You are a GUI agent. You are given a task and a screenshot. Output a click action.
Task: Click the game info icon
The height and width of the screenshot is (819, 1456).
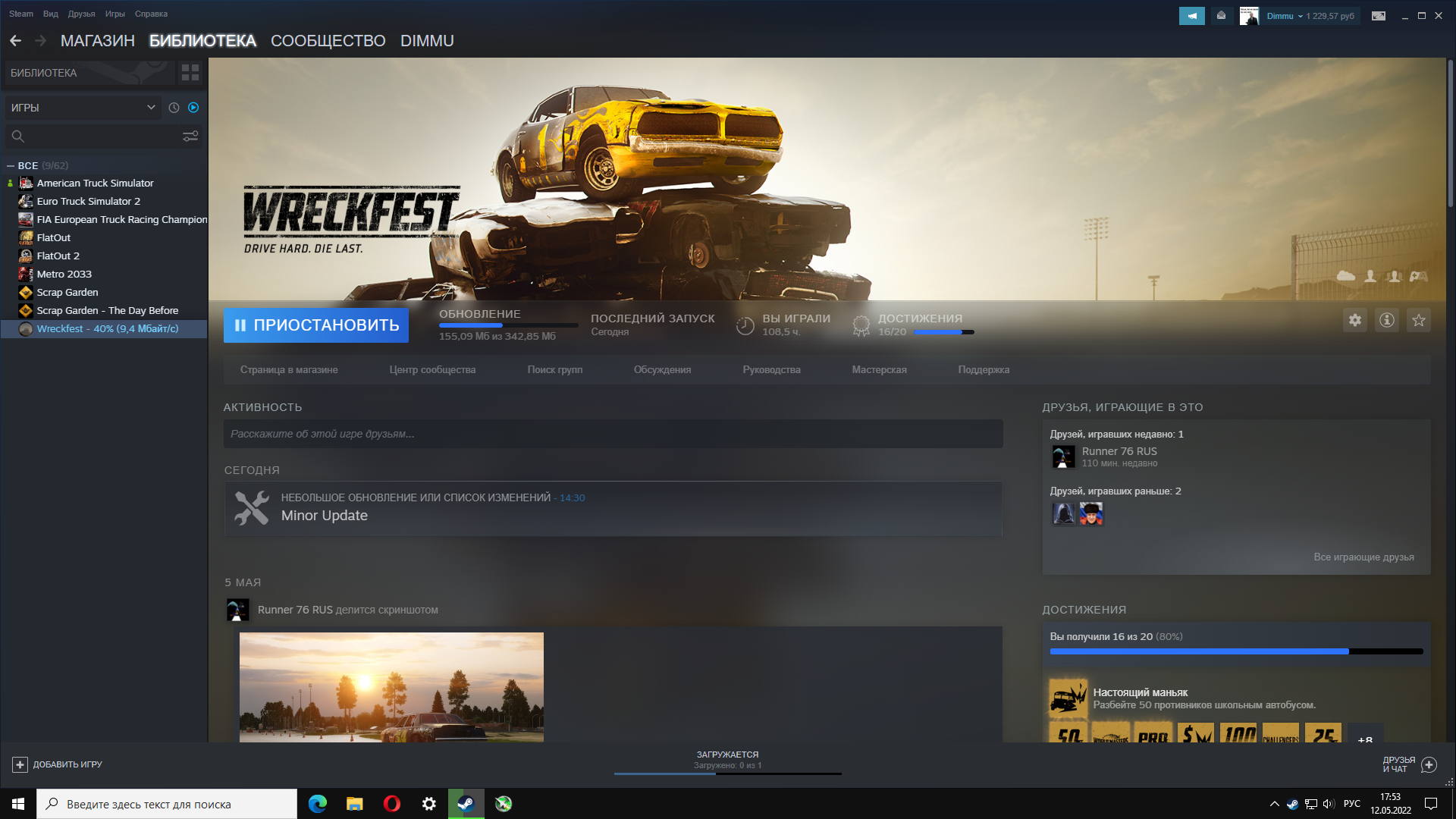point(1386,320)
